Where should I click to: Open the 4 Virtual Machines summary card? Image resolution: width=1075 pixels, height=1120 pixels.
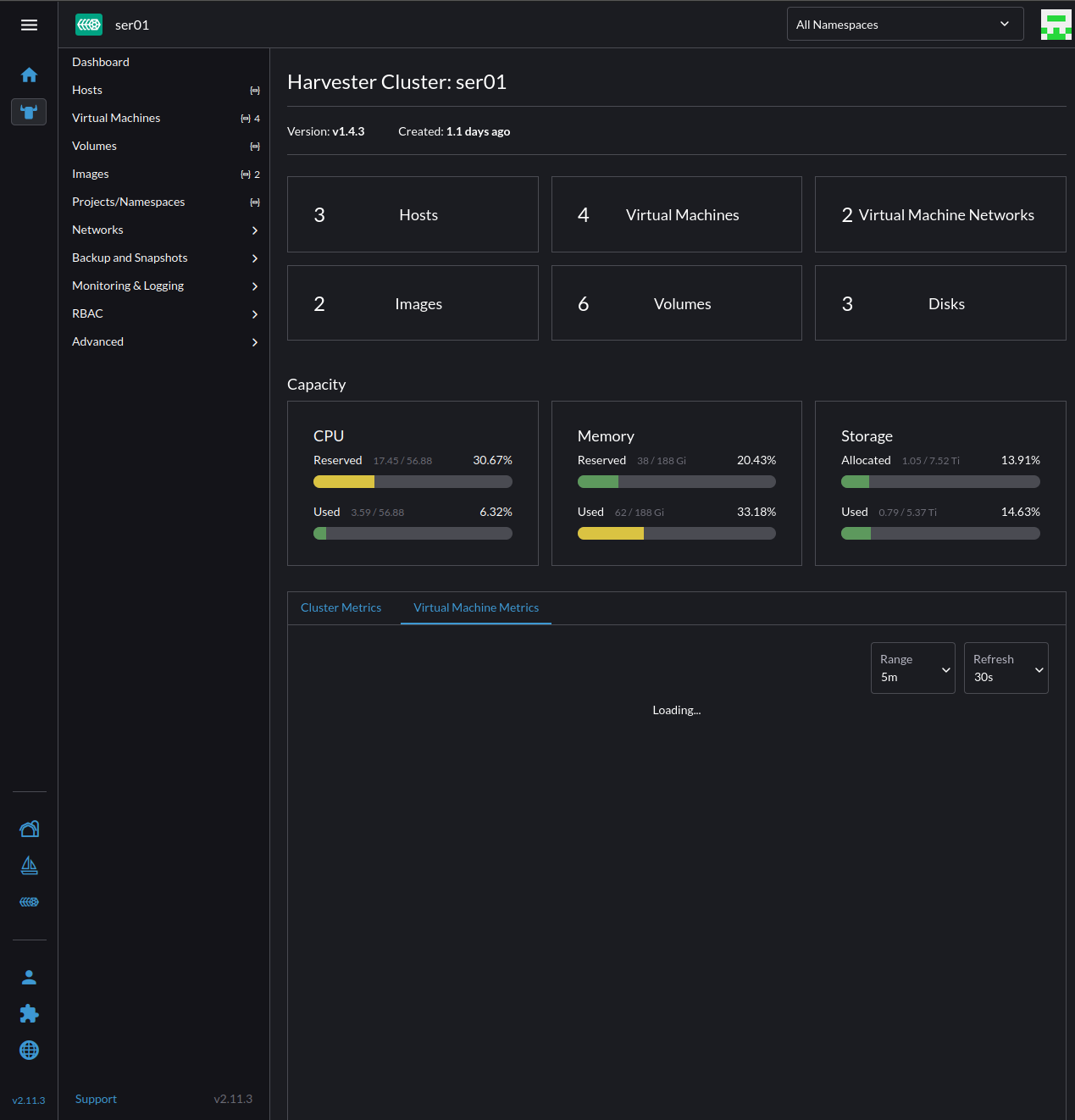pyautogui.click(x=677, y=214)
